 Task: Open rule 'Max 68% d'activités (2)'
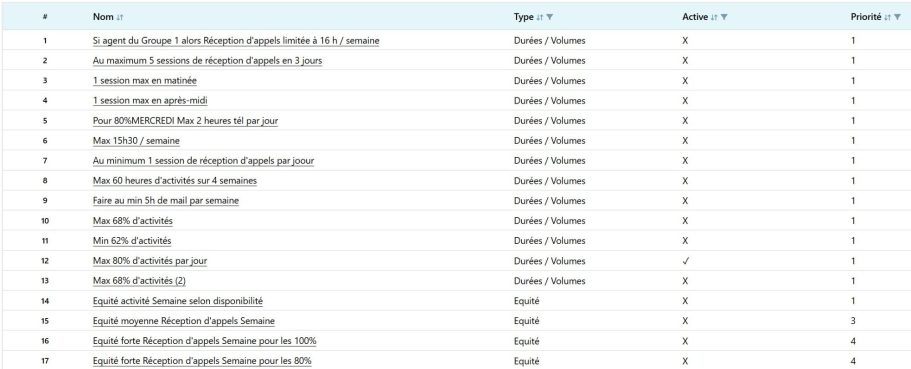tap(139, 281)
